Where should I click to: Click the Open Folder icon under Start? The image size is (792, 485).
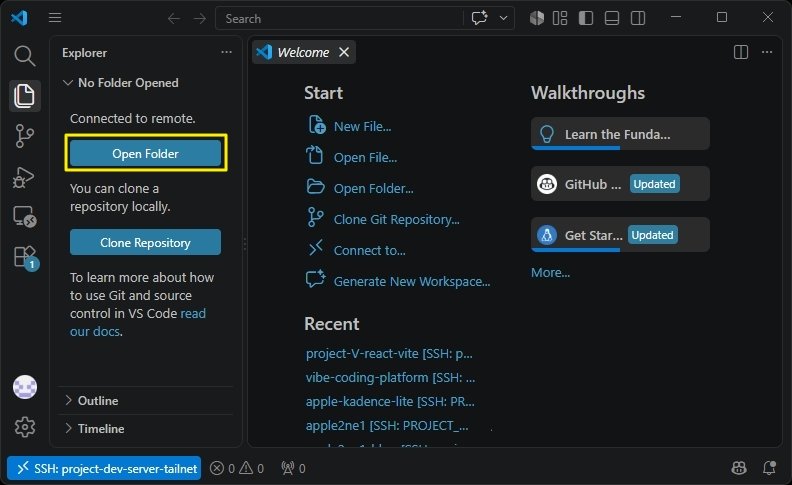click(x=316, y=186)
